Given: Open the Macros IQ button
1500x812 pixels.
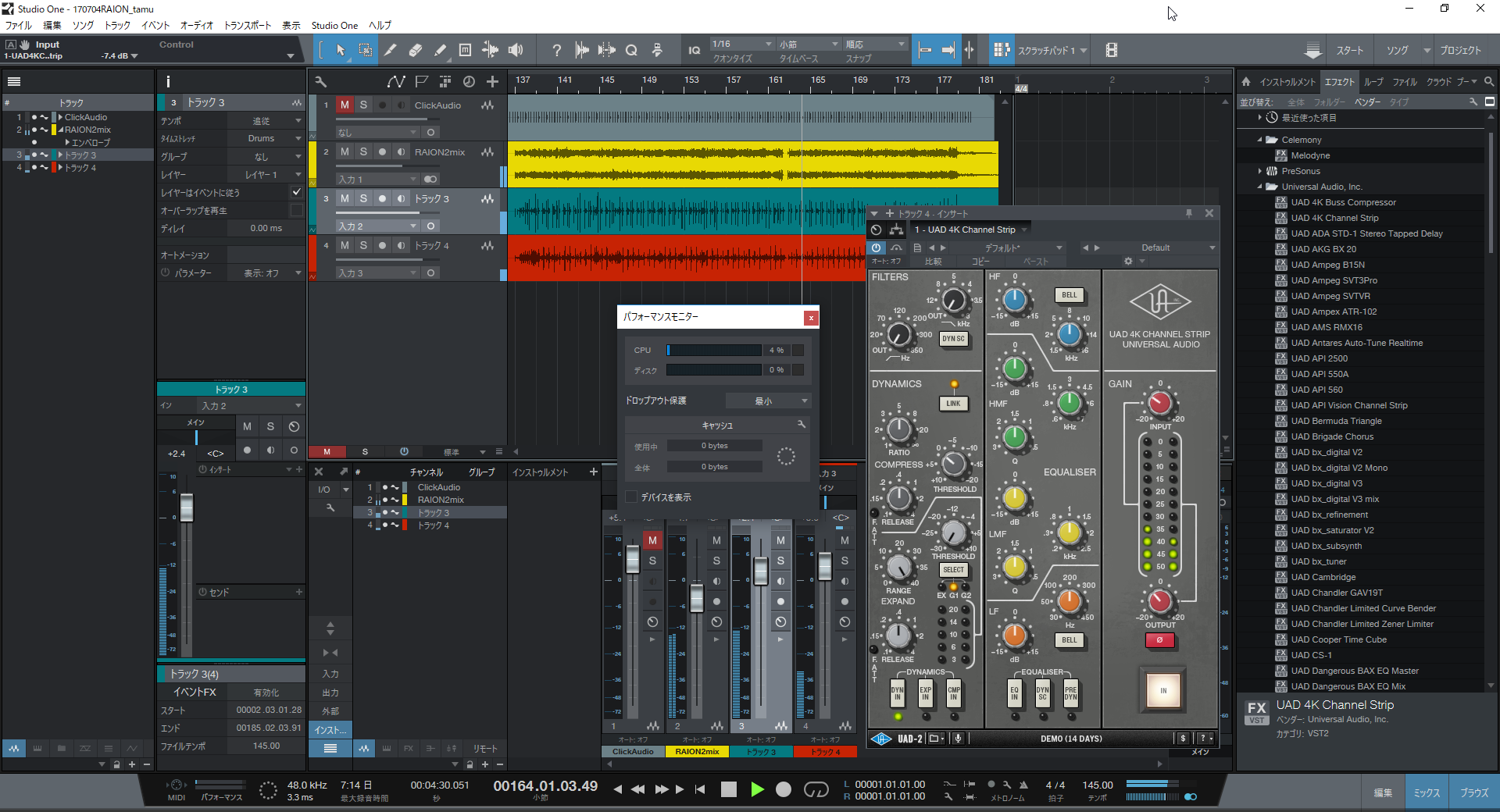Looking at the screenshot, I should click(x=694, y=50).
